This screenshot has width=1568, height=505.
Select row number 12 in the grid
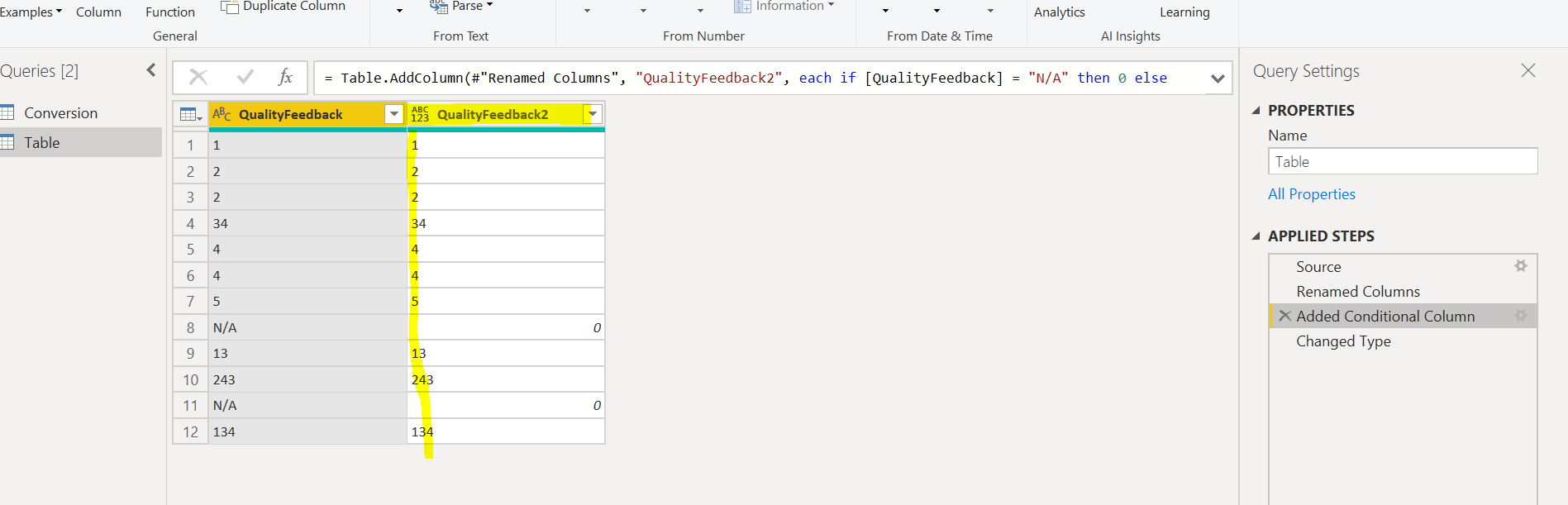[190, 431]
